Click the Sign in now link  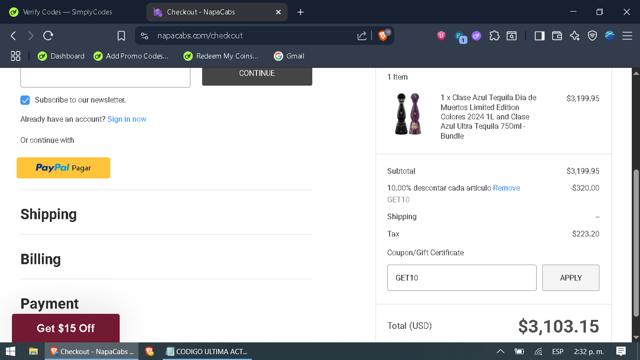pyautogui.click(x=127, y=119)
